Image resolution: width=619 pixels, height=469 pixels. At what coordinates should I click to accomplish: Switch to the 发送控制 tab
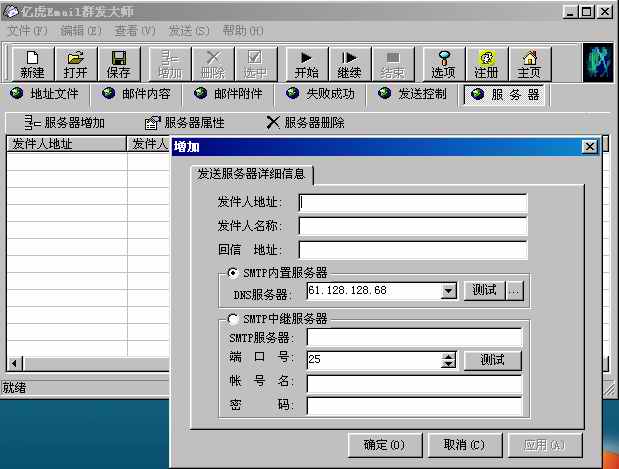413,94
